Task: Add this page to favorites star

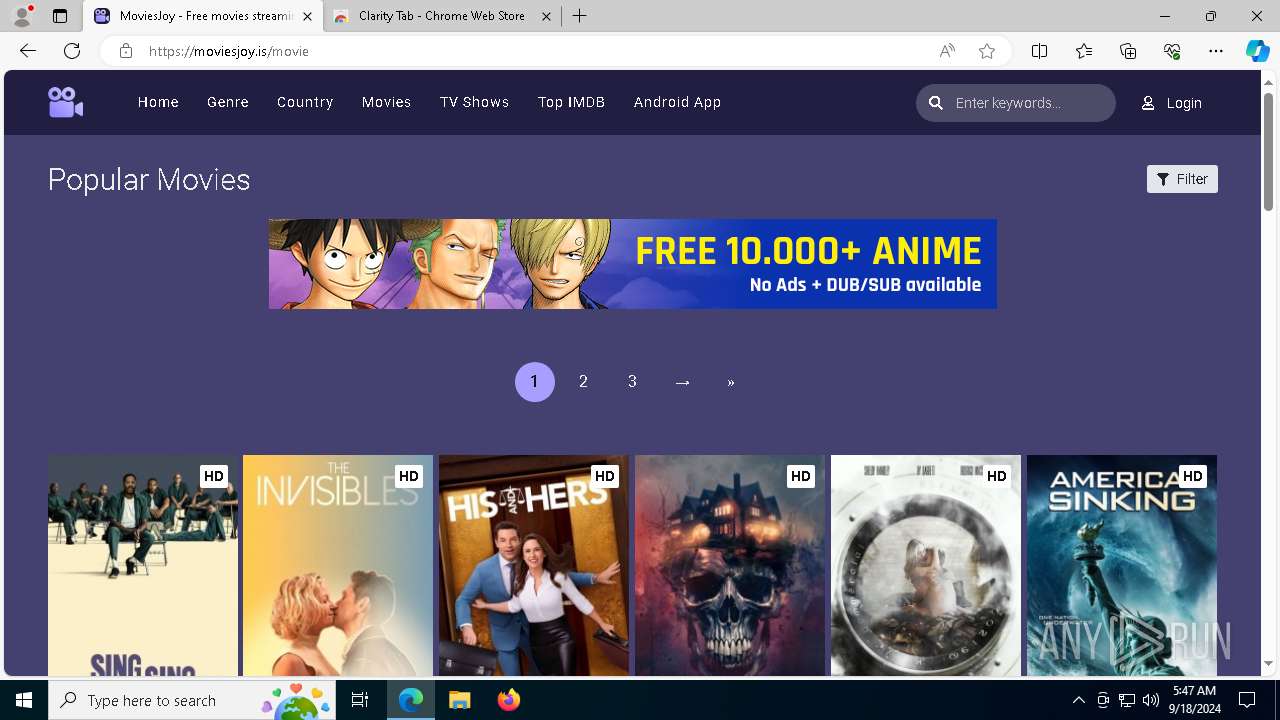Action: (987, 51)
